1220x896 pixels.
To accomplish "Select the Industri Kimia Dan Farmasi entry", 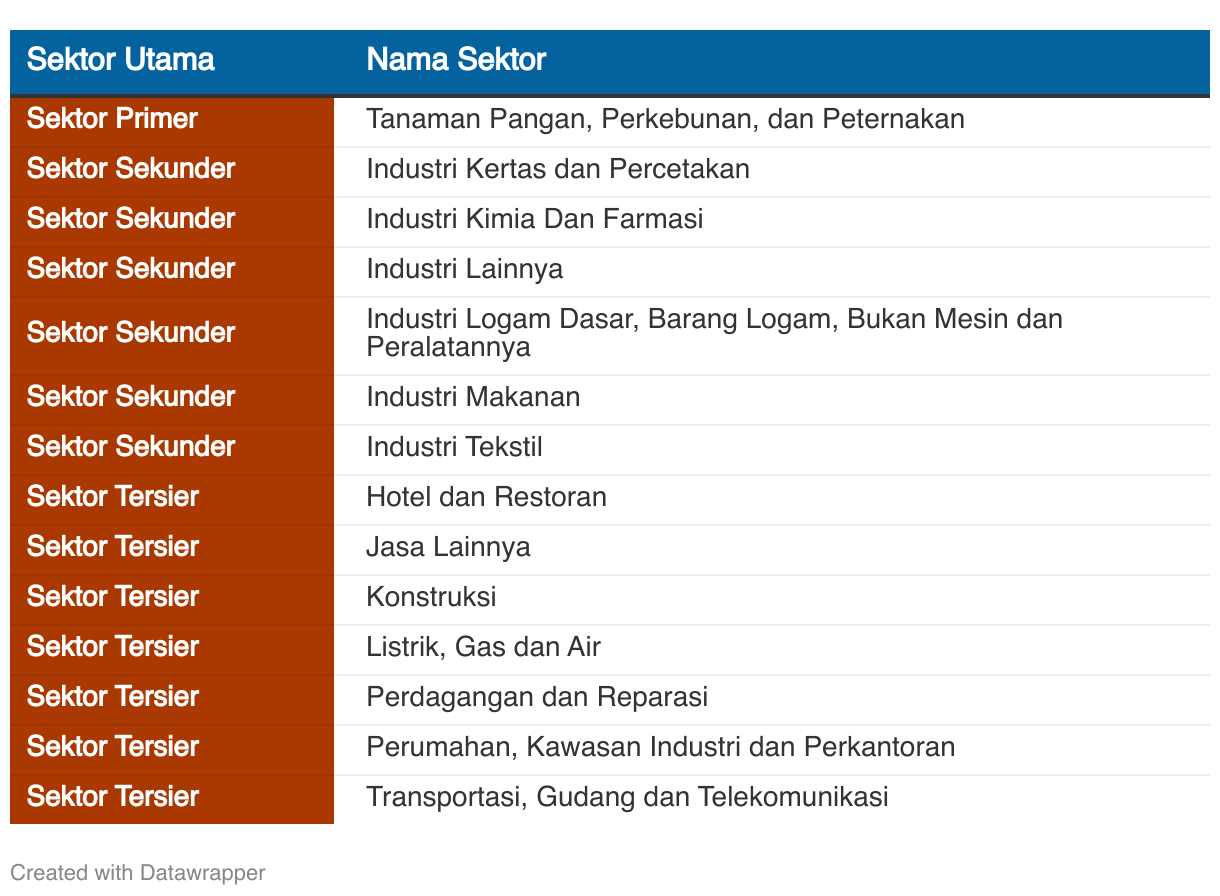I will click(x=535, y=220).
